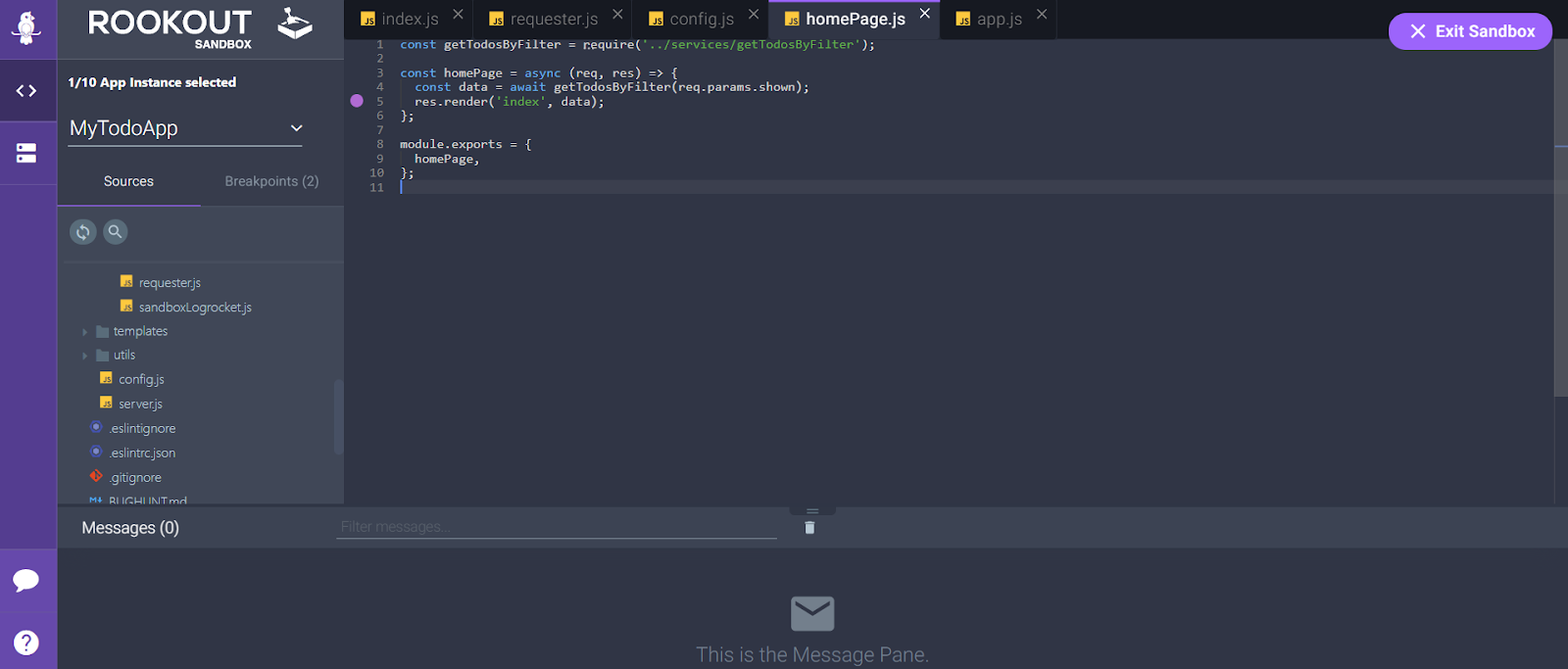
Task: Click line number 9 in the gutter
Action: [x=380, y=159]
